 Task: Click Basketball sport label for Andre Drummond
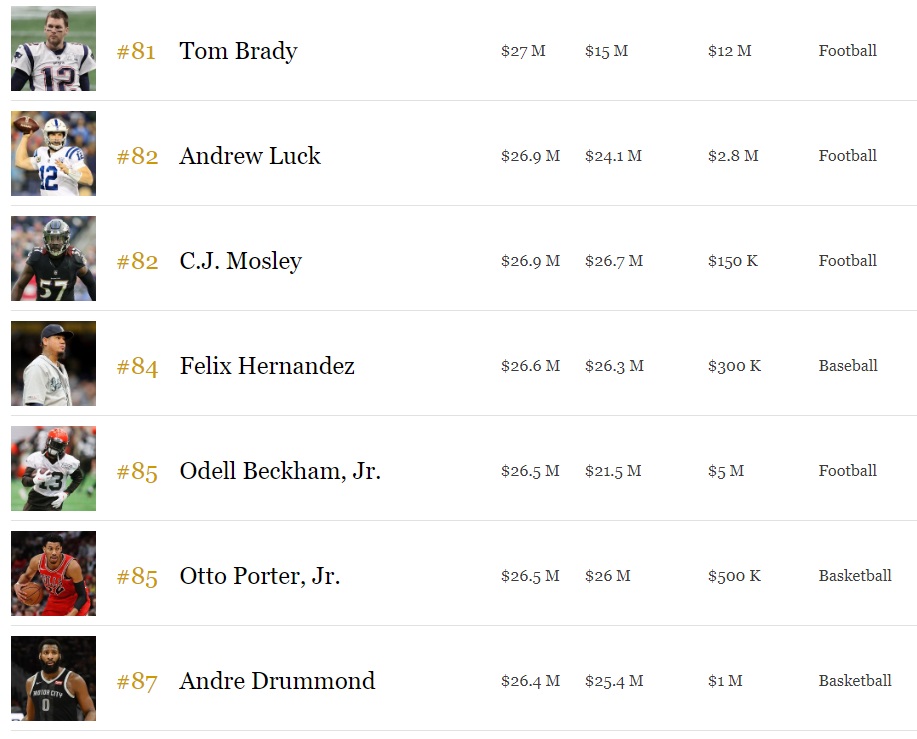click(855, 681)
